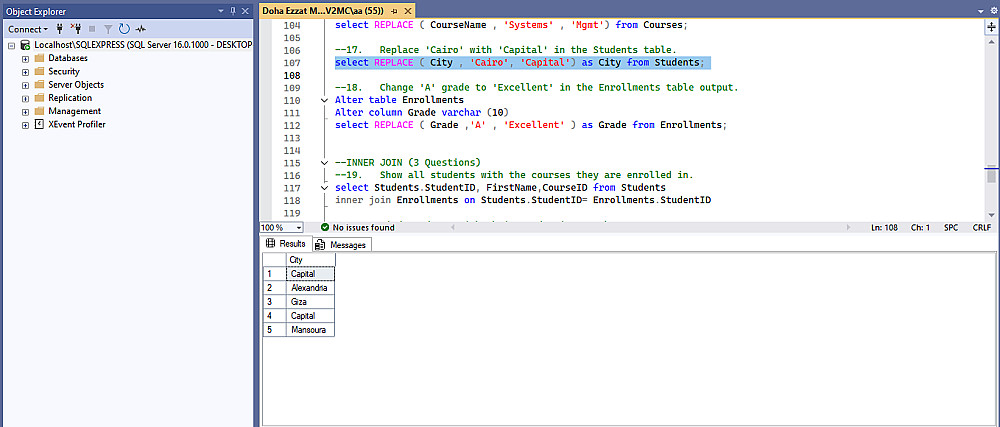Screen dimensions: 1000x427
Task: Click the Disconnect server icon
Action: click(x=77, y=29)
